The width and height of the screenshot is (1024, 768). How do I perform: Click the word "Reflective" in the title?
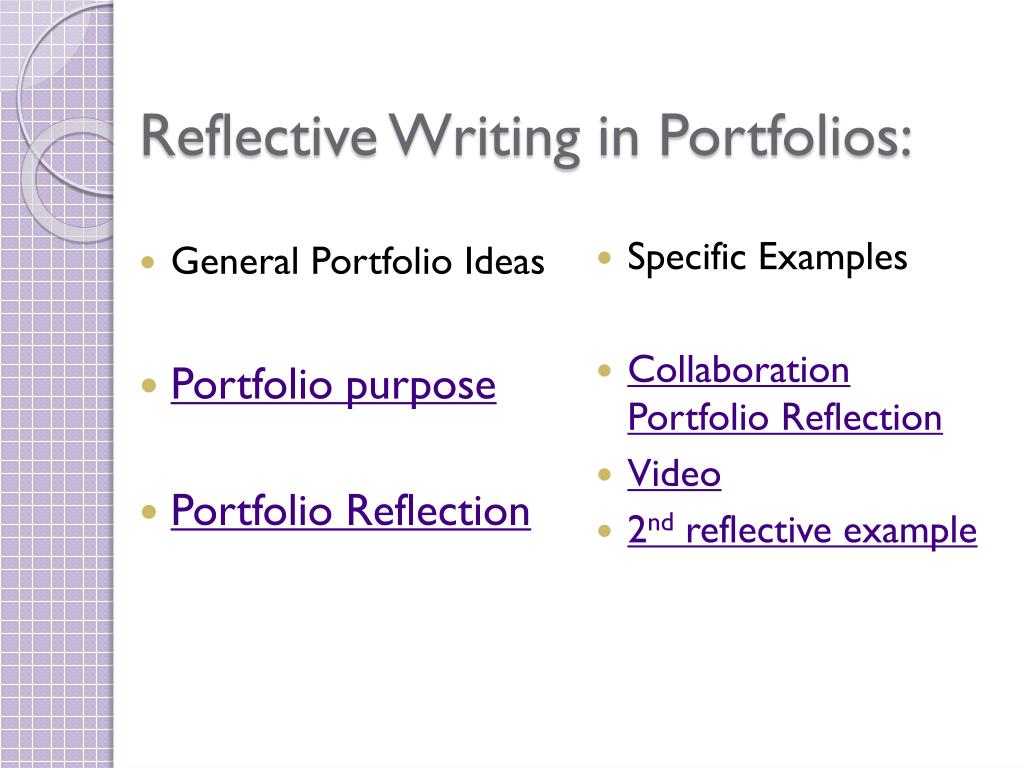coord(259,136)
